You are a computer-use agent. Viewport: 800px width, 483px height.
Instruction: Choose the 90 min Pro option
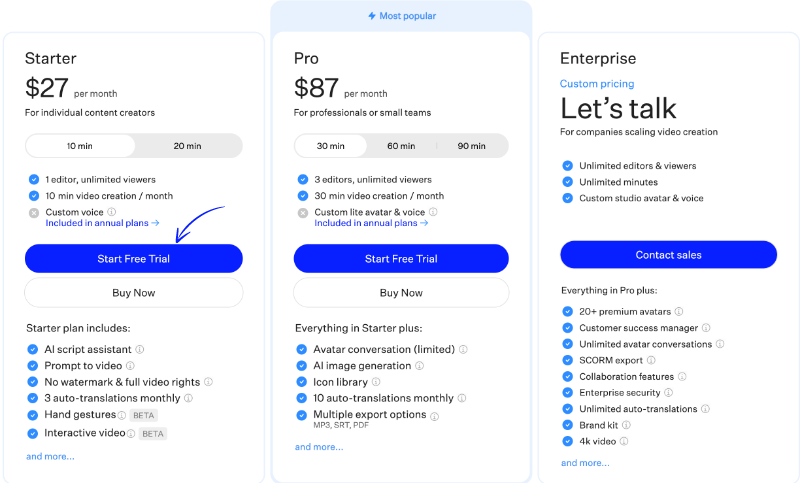(471, 146)
